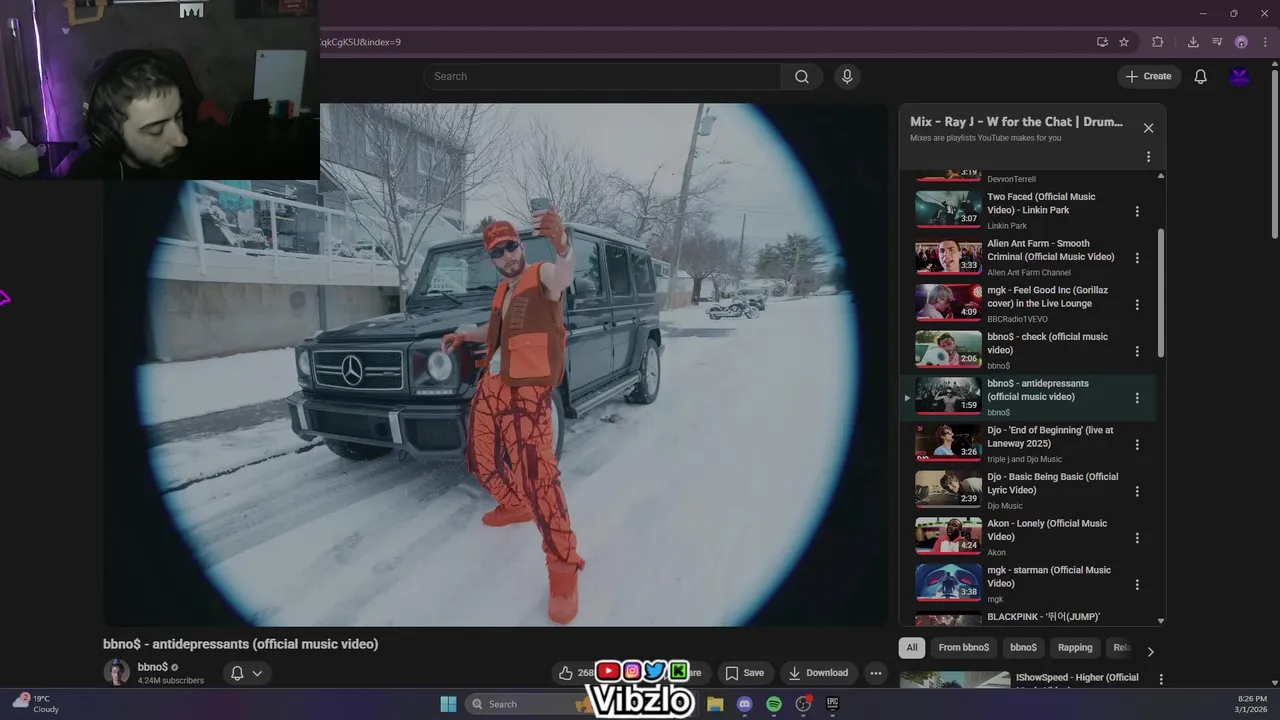Play Djo End of Beginning thumbnail

(x=948, y=441)
